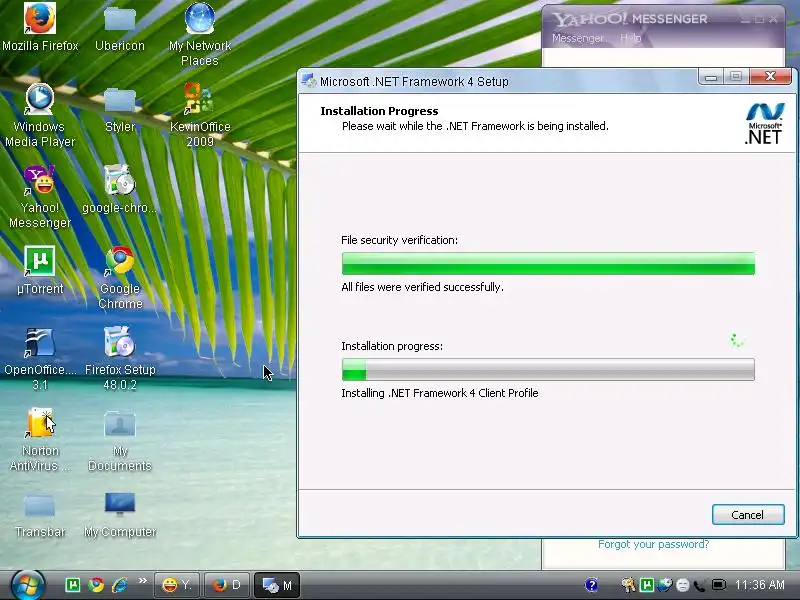Open µTorrent system tray icon

coord(647,585)
